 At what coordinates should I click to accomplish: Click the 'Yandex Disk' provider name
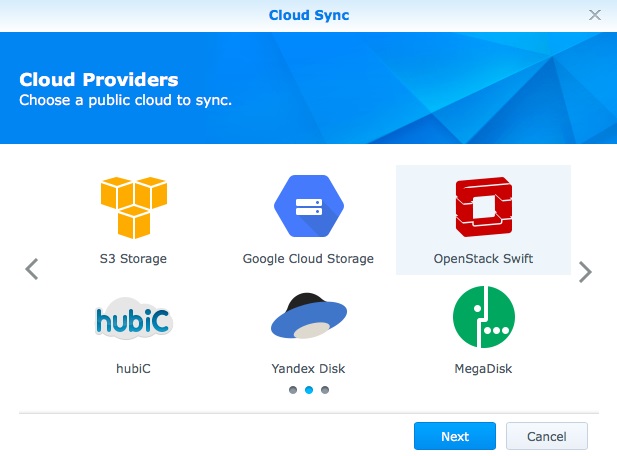click(308, 369)
